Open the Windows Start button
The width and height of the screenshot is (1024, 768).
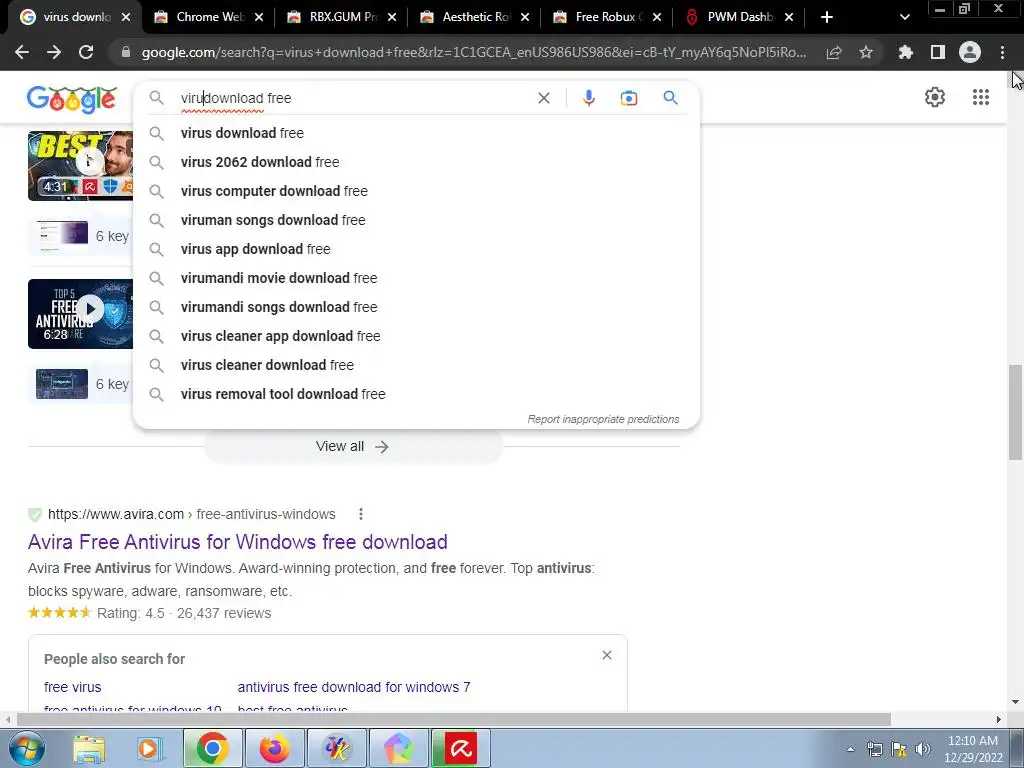point(27,748)
